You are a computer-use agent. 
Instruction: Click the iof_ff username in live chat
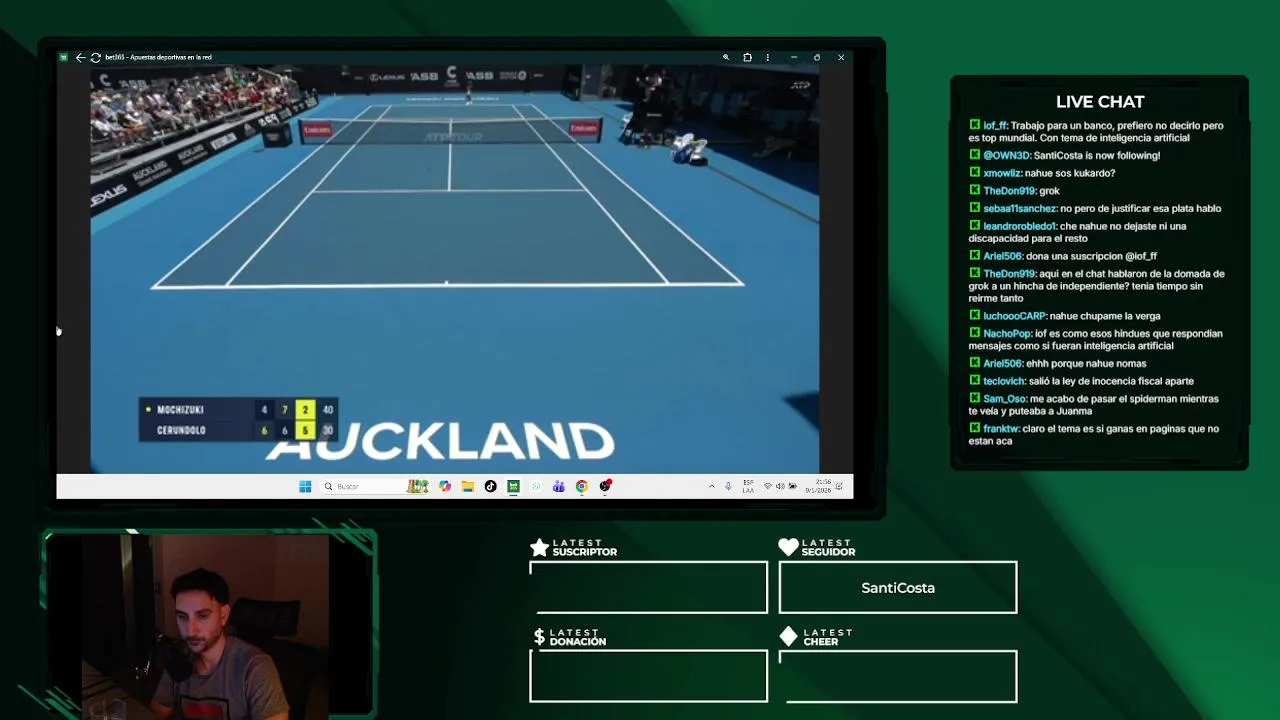point(995,126)
